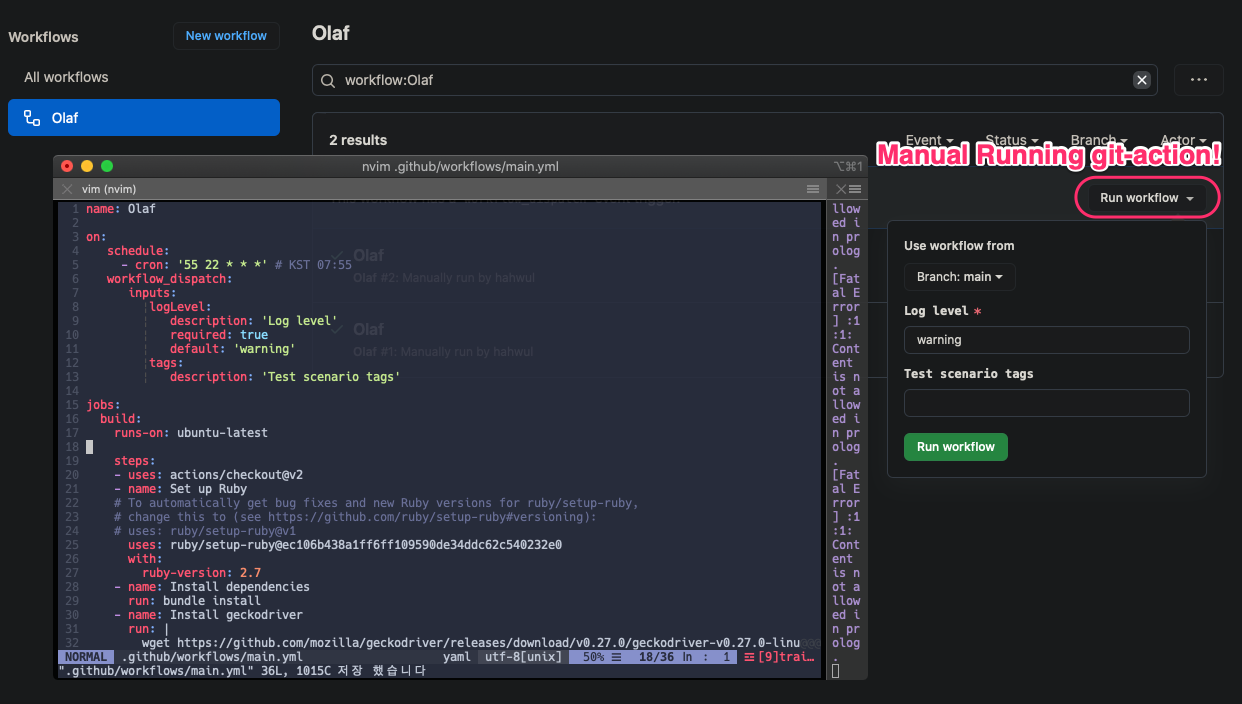The height and width of the screenshot is (704, 1242).
Task: Click the yaml filetype indicator in the statusline
Action: [x=456, y=656]
